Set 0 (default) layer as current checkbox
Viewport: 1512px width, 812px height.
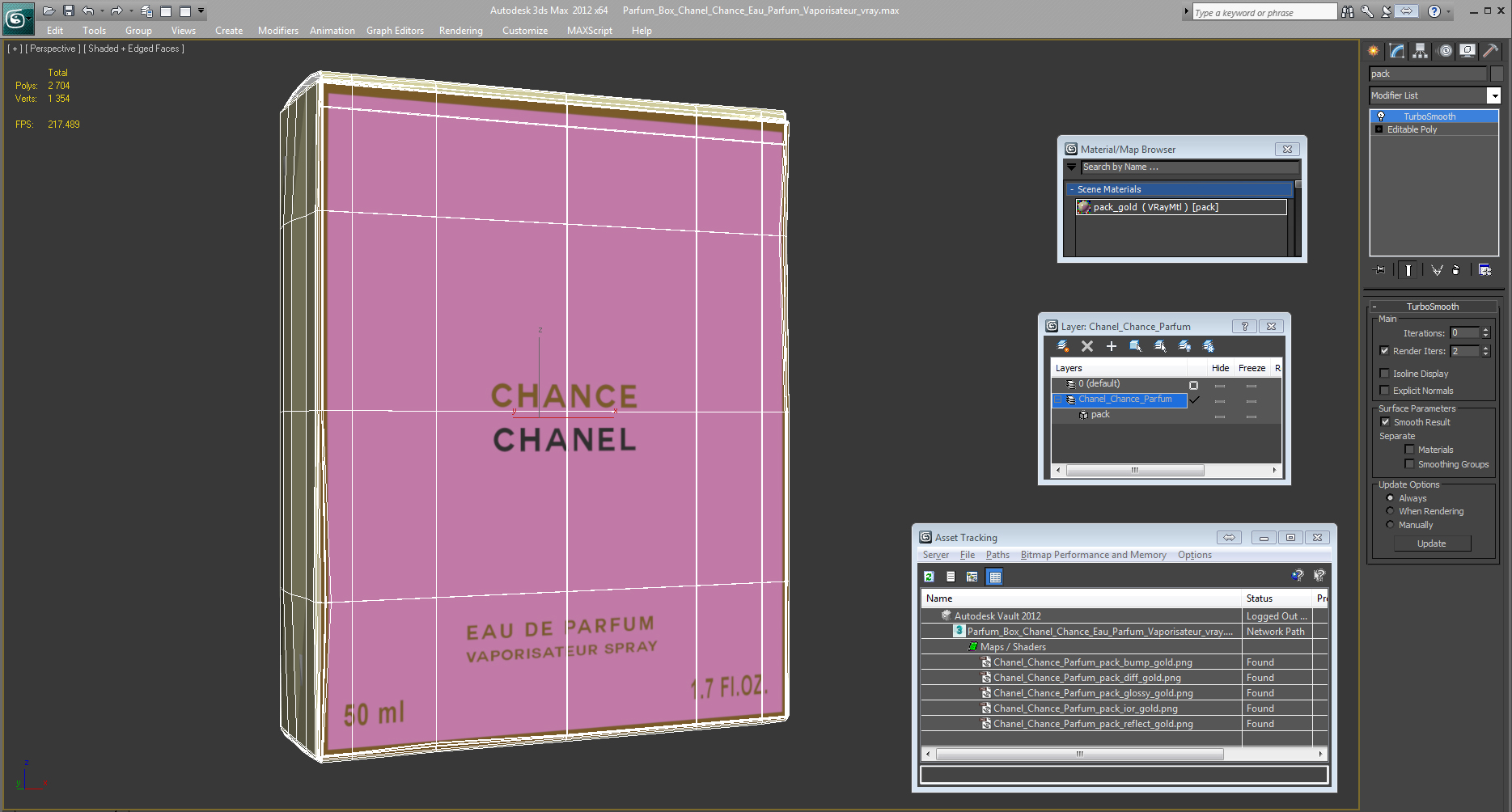coord(1194,385)
